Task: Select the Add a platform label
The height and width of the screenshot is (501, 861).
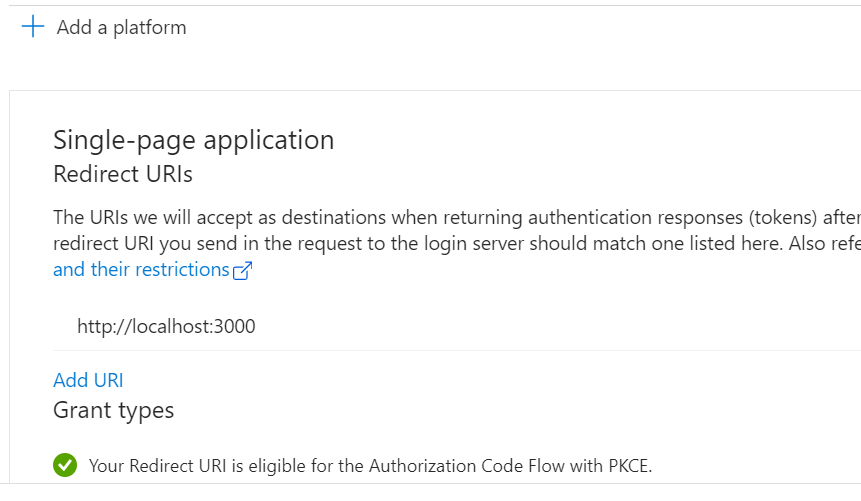Action: 121,27
